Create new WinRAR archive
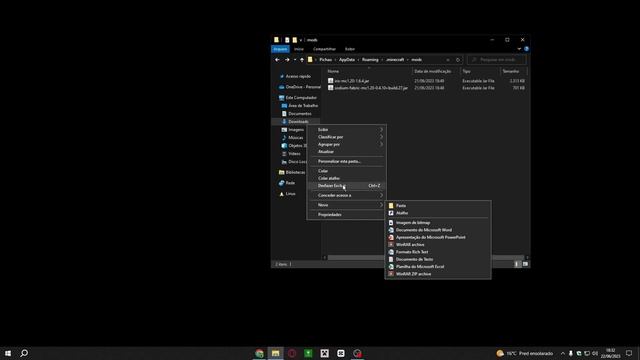 point(438,244)
